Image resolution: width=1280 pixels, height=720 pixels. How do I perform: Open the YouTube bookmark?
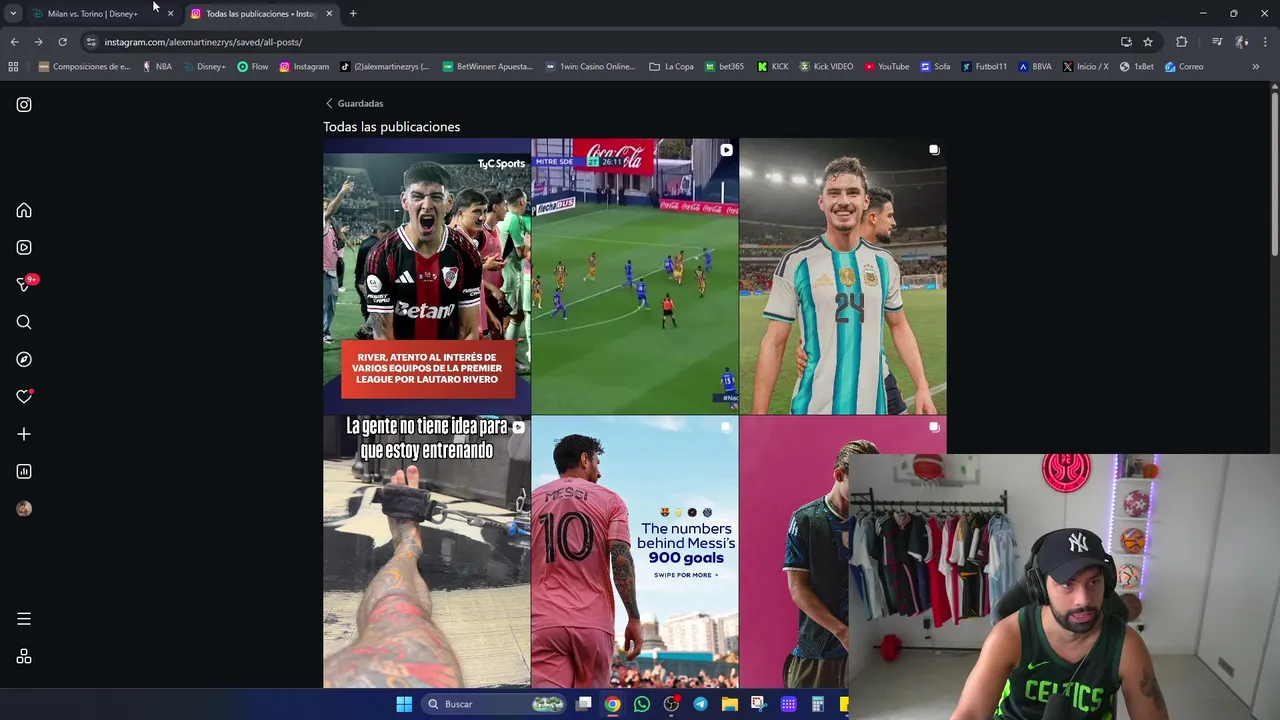pyautogui.click(x=887, y=67)
